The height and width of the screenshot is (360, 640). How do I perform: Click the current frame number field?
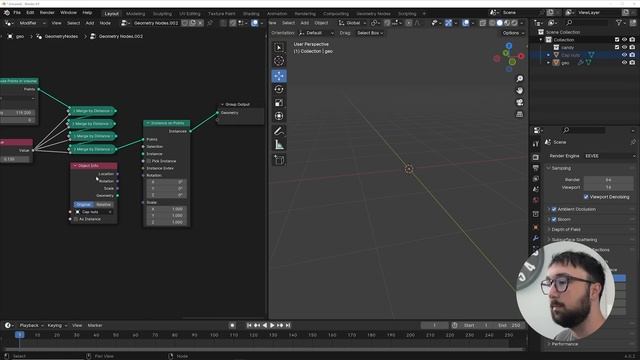(435, 325)
